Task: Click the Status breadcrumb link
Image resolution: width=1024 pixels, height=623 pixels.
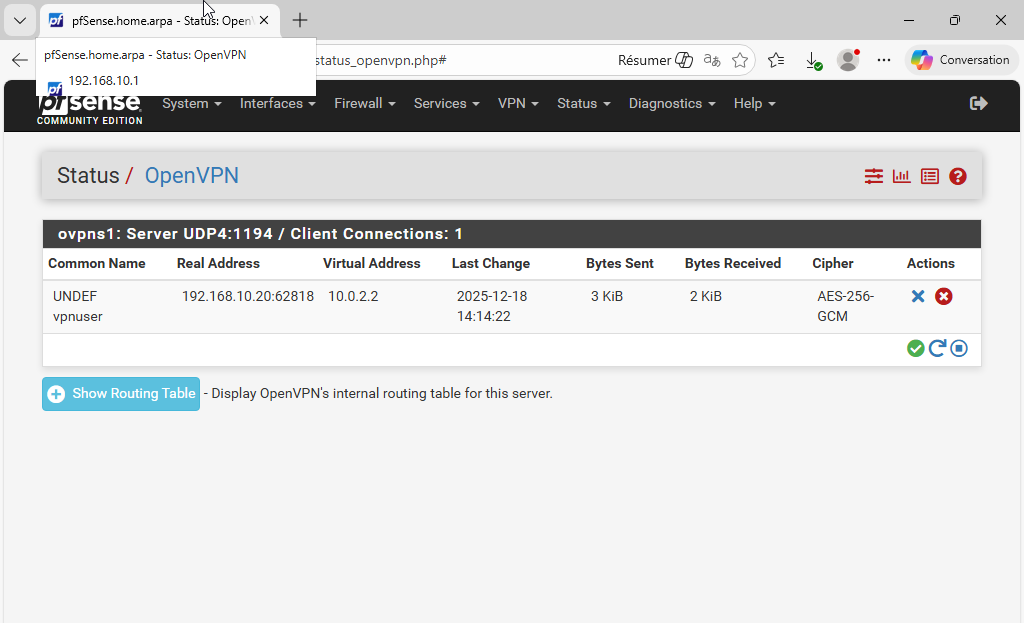Action: (x=88, y=176)
